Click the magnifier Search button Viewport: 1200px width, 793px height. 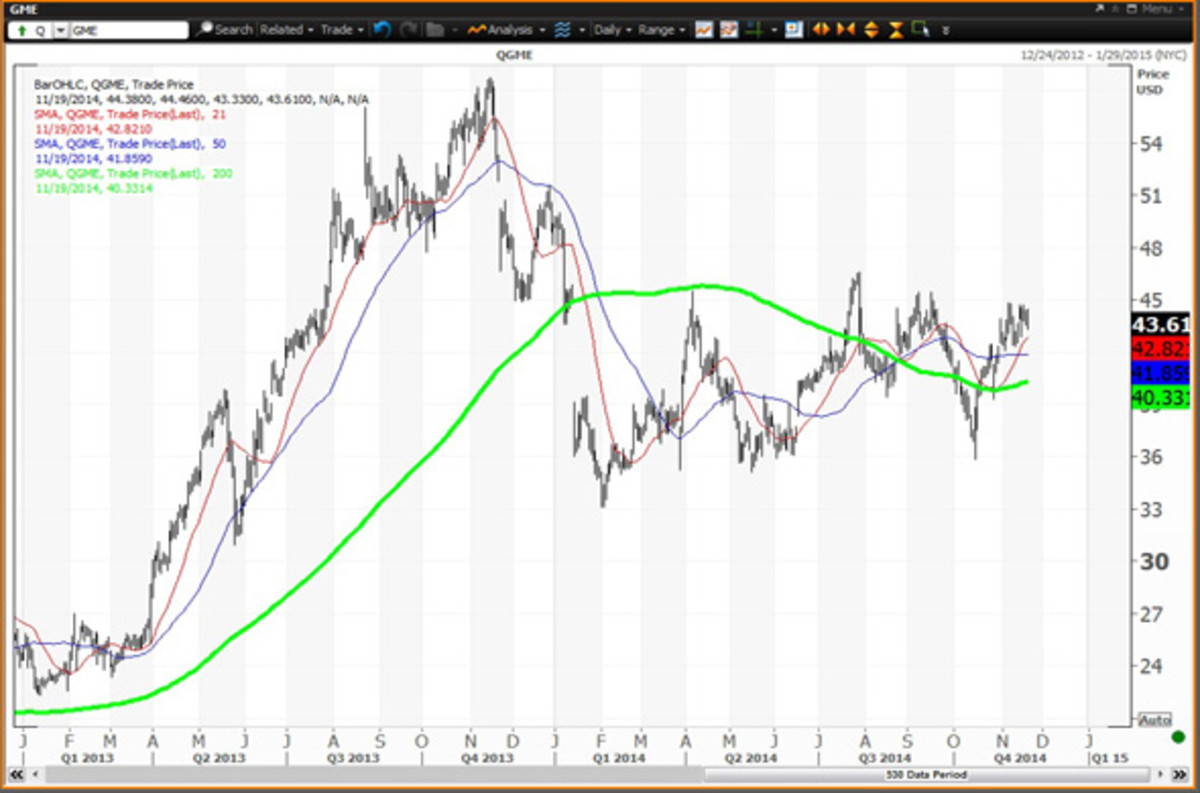pyautogui.click(x=224, y=30)
